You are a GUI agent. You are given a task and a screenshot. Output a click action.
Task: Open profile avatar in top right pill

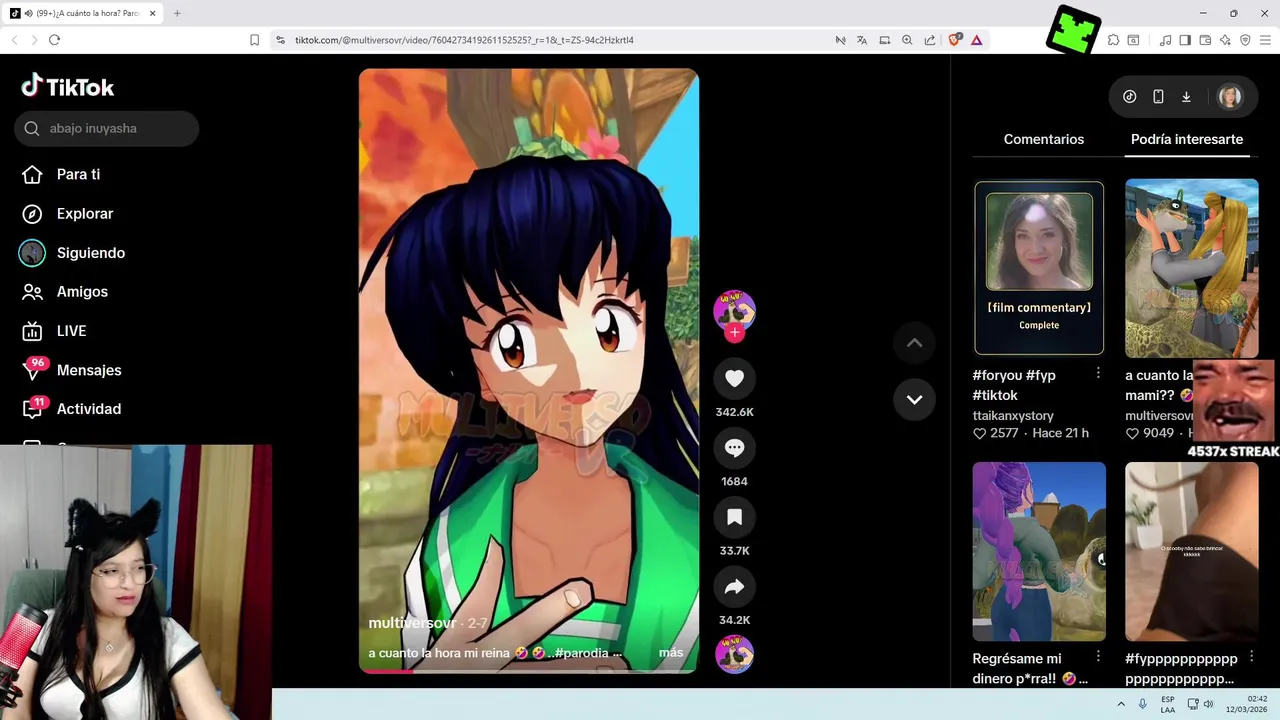[x=1229, y=97]
